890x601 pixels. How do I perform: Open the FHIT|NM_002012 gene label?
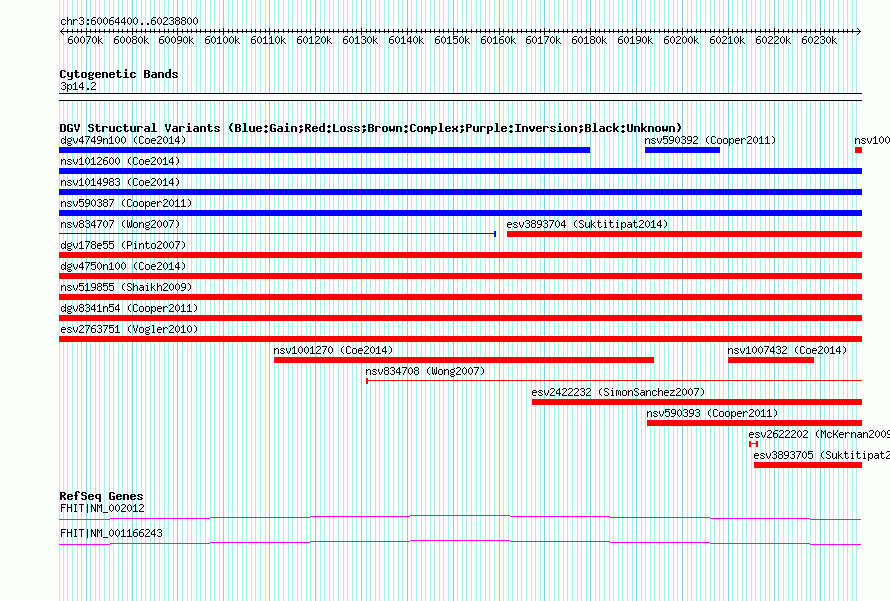point(102,508)
